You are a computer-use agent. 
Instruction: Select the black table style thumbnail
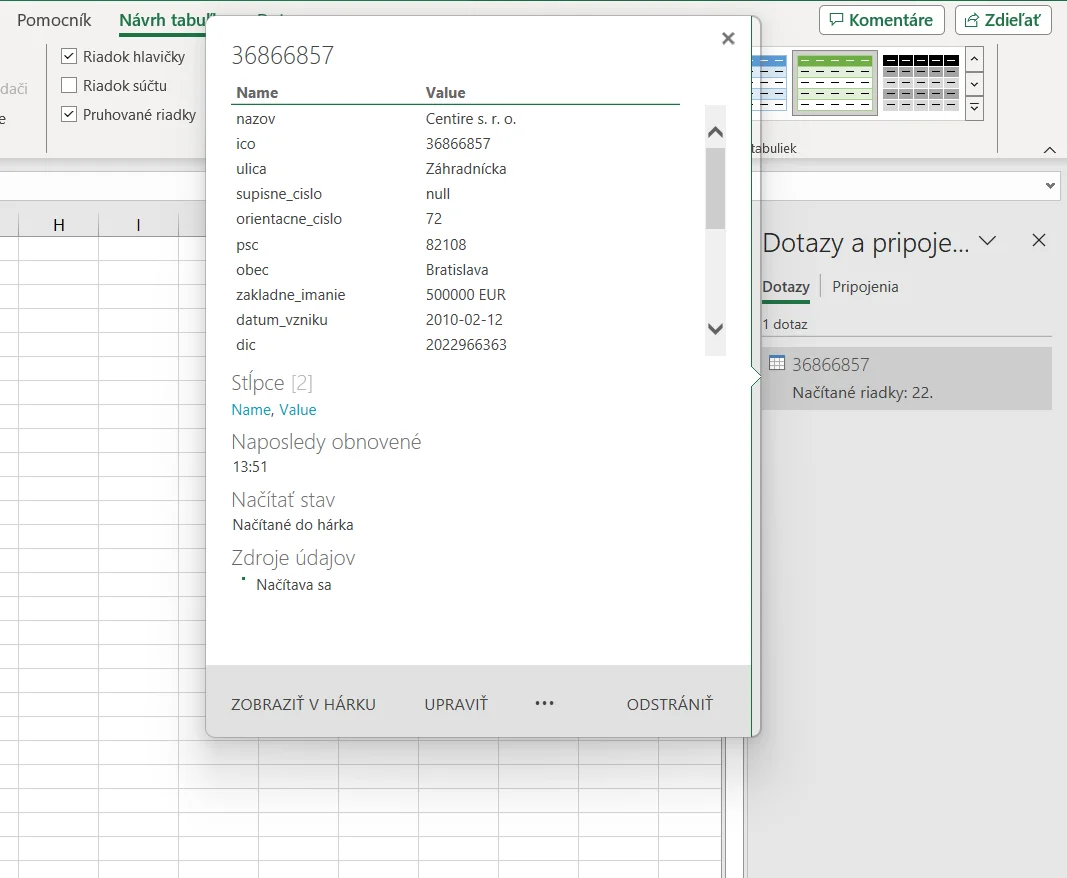coord(921,83)
